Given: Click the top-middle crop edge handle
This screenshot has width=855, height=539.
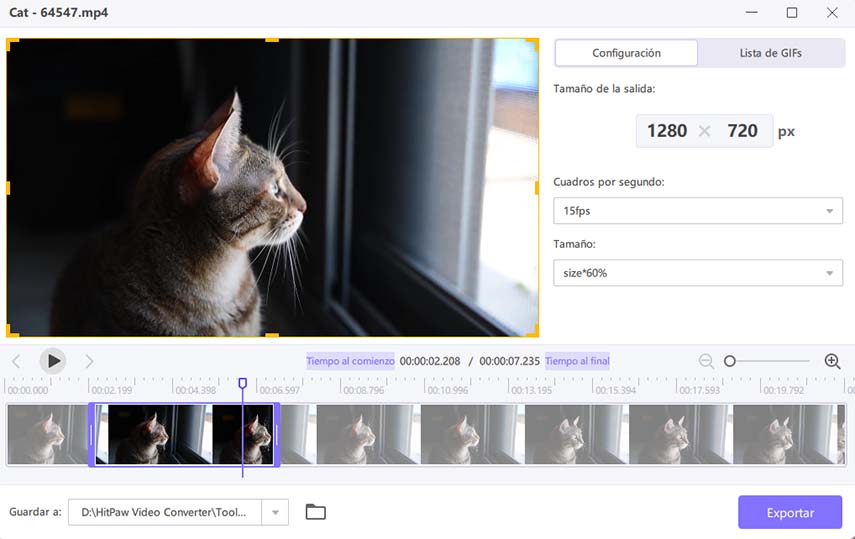Looking at the screenshot, I should click(x=272, y=40).
